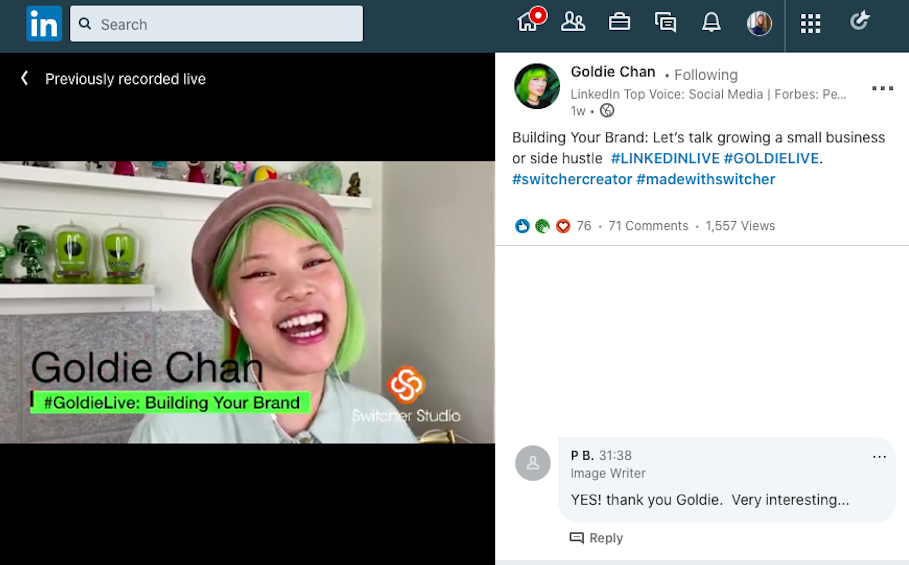Click the magnifier icon in search box
909x565 pixels.
click(x=85, y=24)
